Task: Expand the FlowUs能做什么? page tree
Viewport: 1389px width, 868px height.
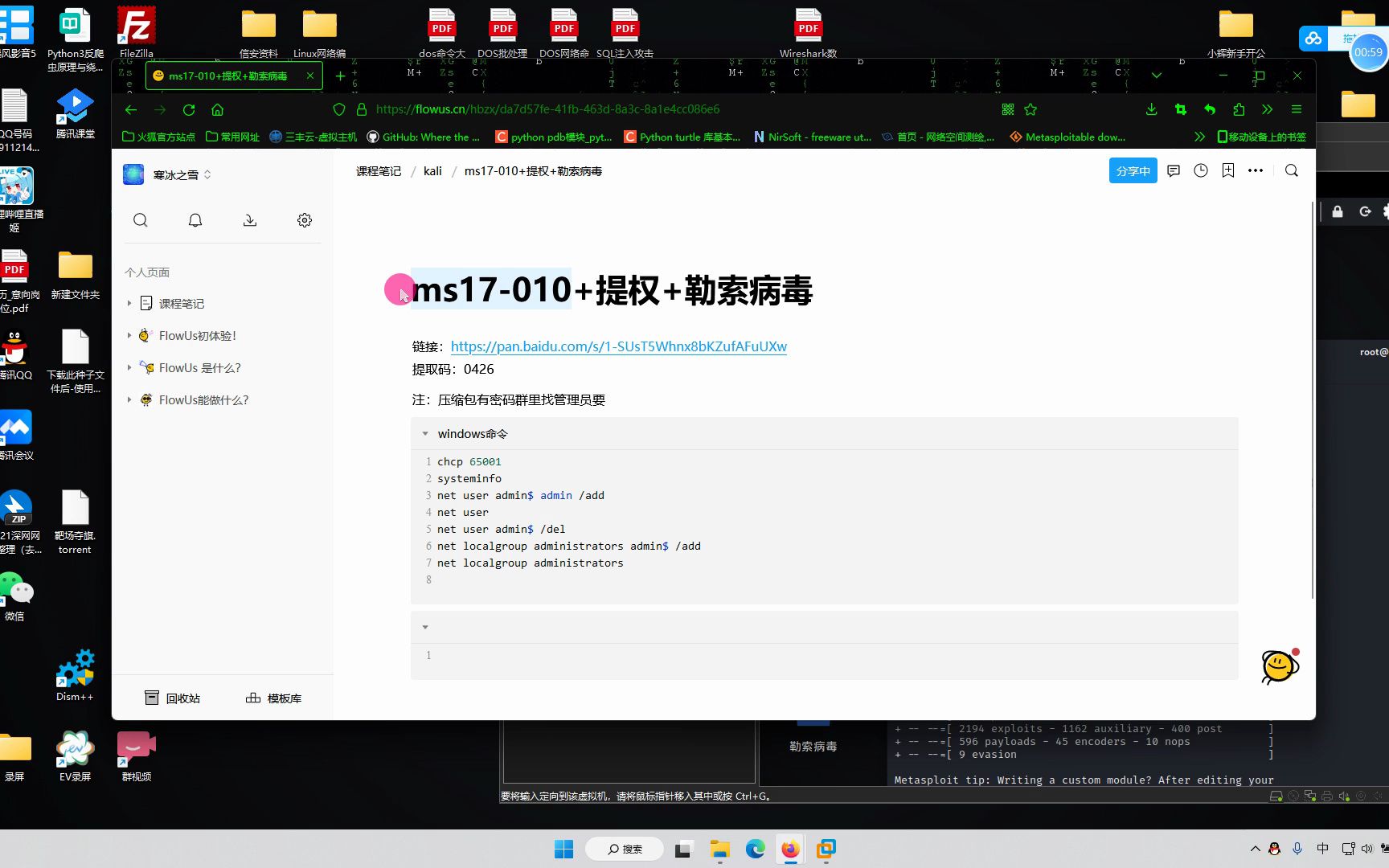Action: [129, 399]
